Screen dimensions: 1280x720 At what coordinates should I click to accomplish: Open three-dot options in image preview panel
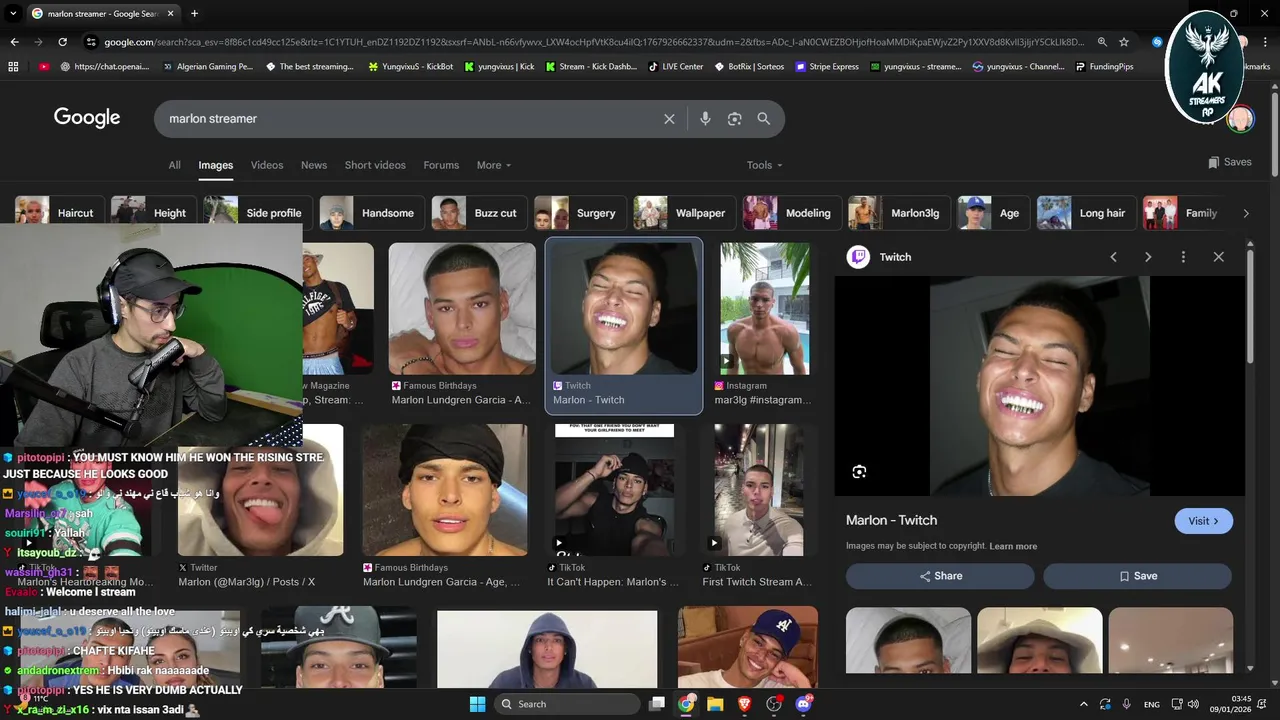point(1183,257)
